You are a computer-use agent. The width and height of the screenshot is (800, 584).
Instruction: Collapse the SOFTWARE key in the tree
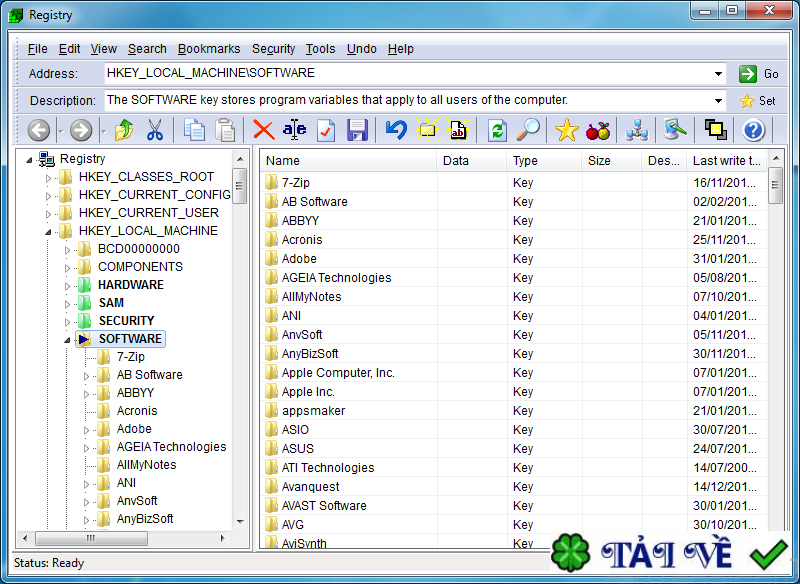(x=67, y=339)
